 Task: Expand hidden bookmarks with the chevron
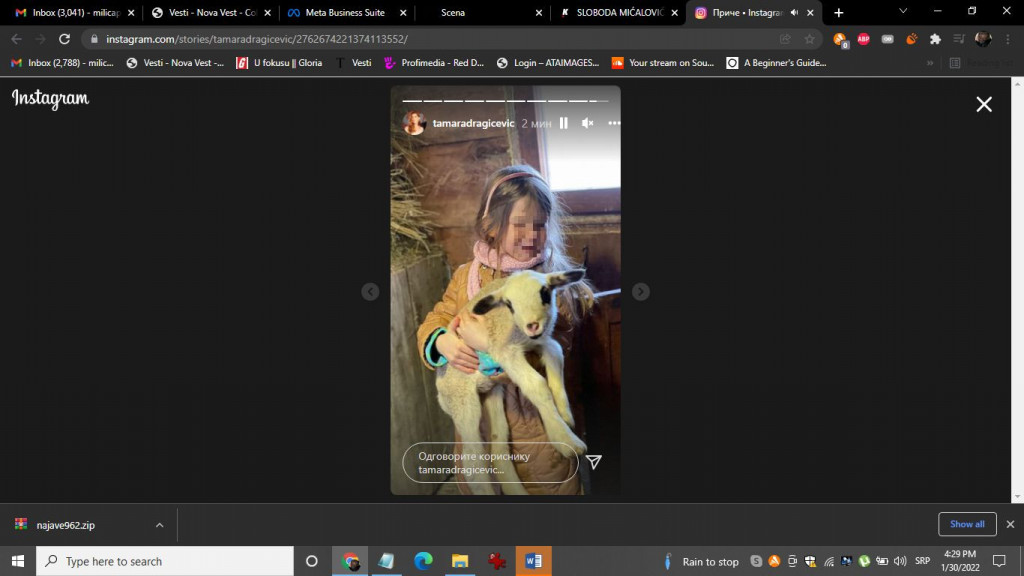930,62
